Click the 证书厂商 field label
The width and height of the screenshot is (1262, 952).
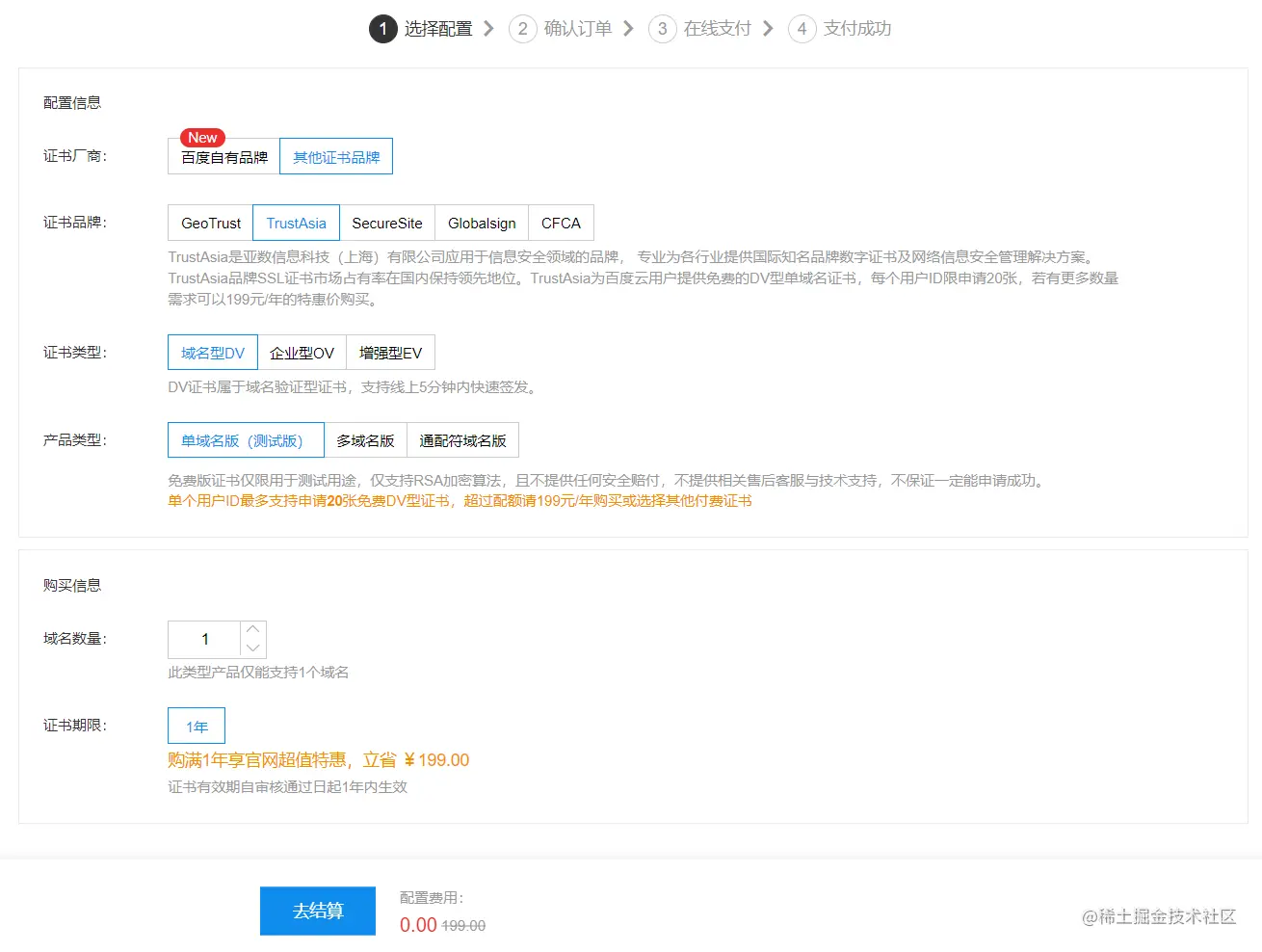(x=75, y=156)
